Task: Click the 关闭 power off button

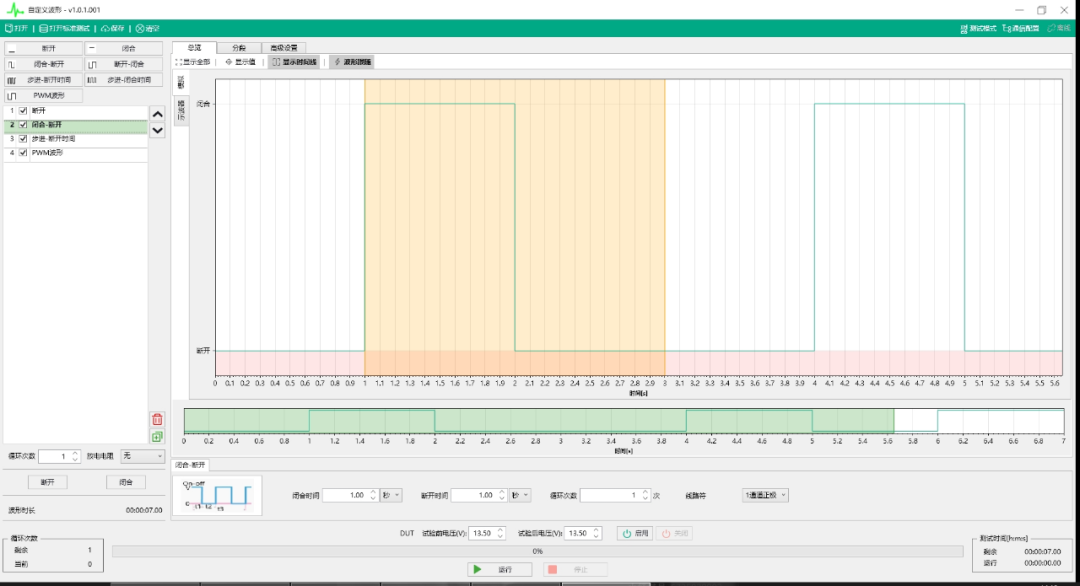Action: point(674,533)
